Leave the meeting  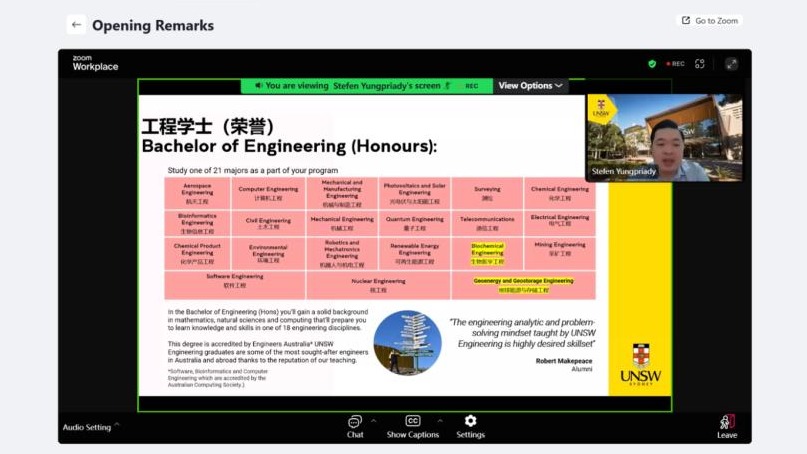click(727, 427)
